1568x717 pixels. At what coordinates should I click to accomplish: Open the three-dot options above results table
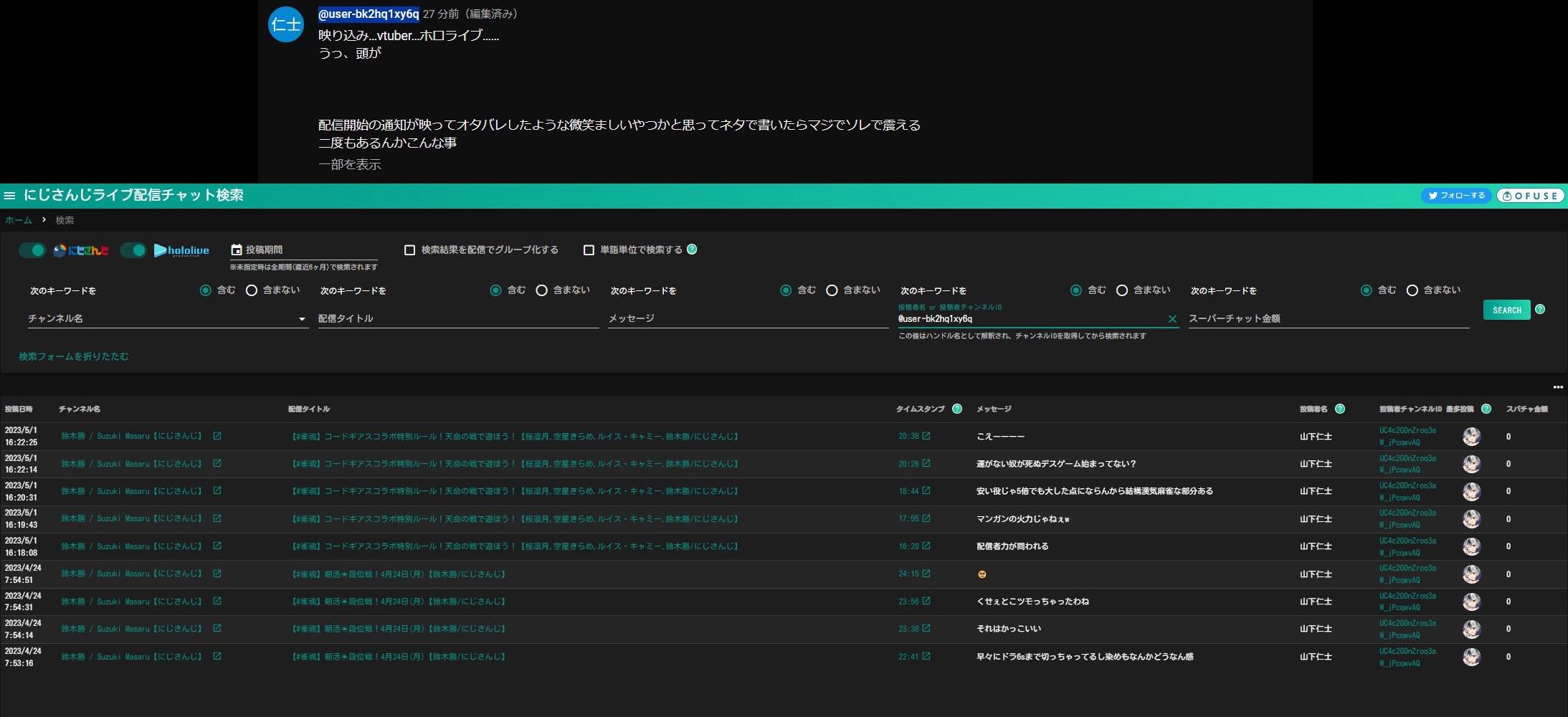point(1557,387)
